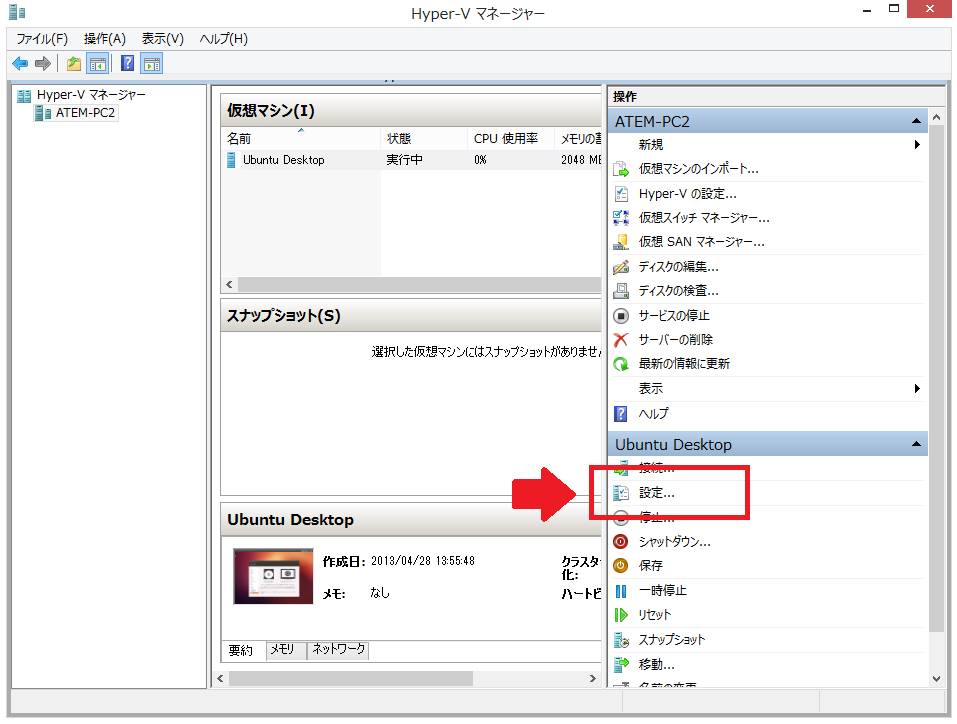Expand 新規 submenu arrow
Image resolution: width=957 pixels, height=724 pixels.
point(917,145)
